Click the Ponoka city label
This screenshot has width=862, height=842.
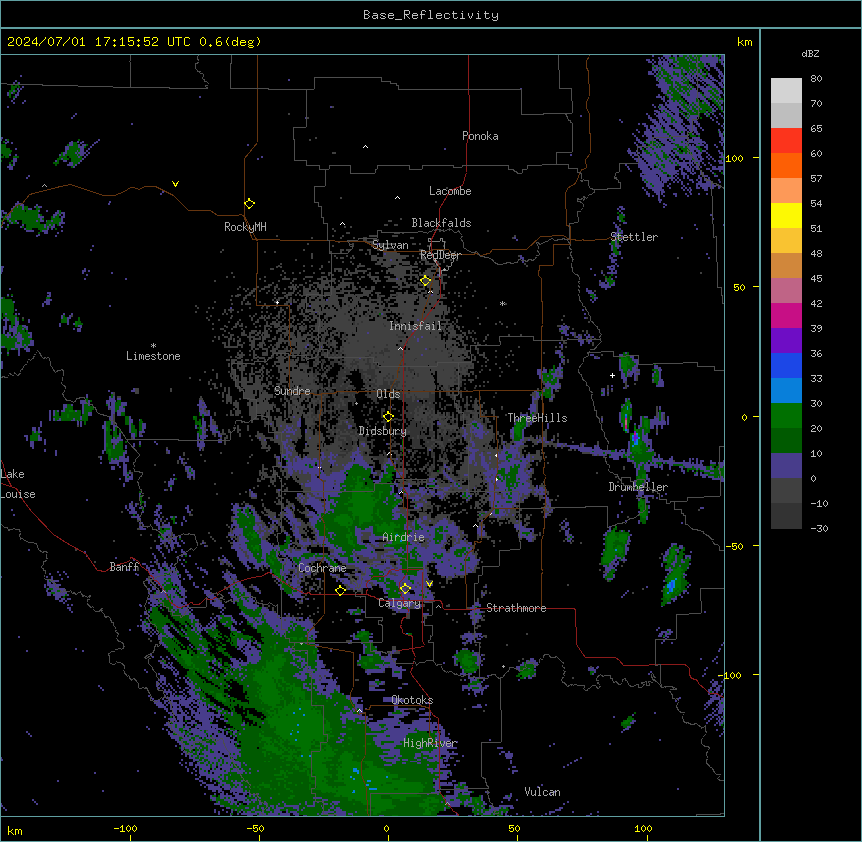(x=480, y=136)
